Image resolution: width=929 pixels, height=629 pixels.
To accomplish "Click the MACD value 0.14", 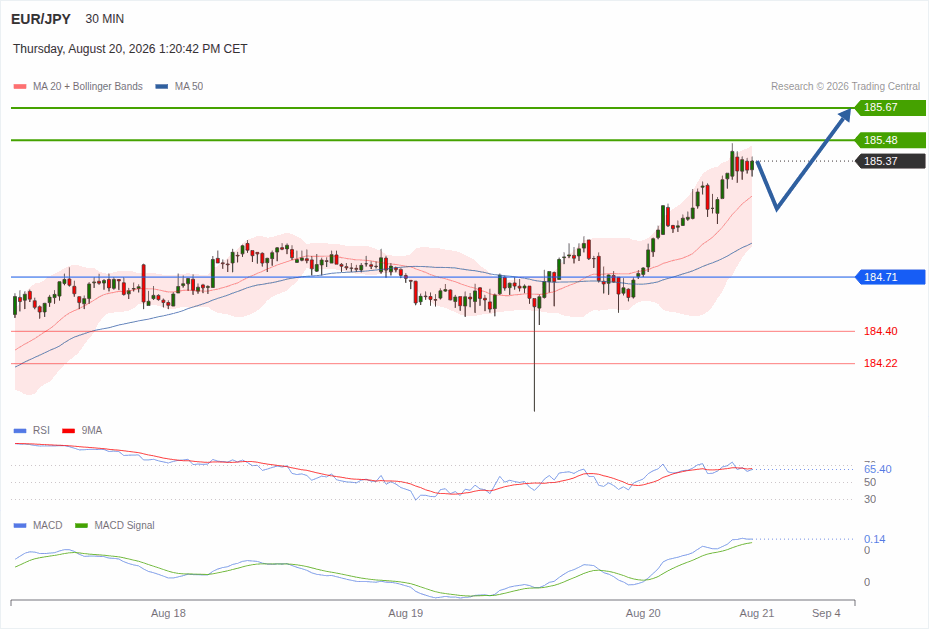I will click(874, 539).
